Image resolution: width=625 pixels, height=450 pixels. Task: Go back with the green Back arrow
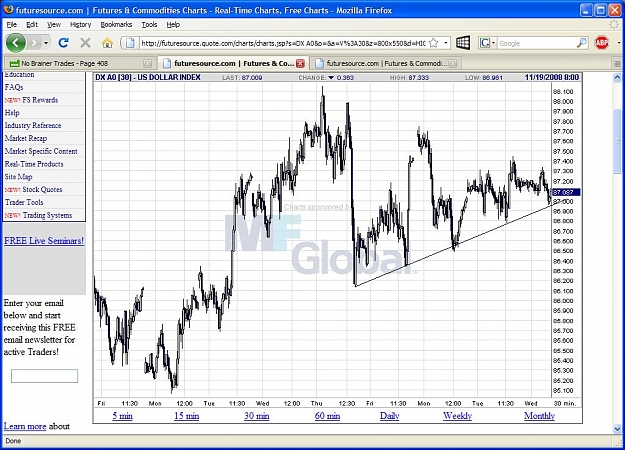click(16, 43)
